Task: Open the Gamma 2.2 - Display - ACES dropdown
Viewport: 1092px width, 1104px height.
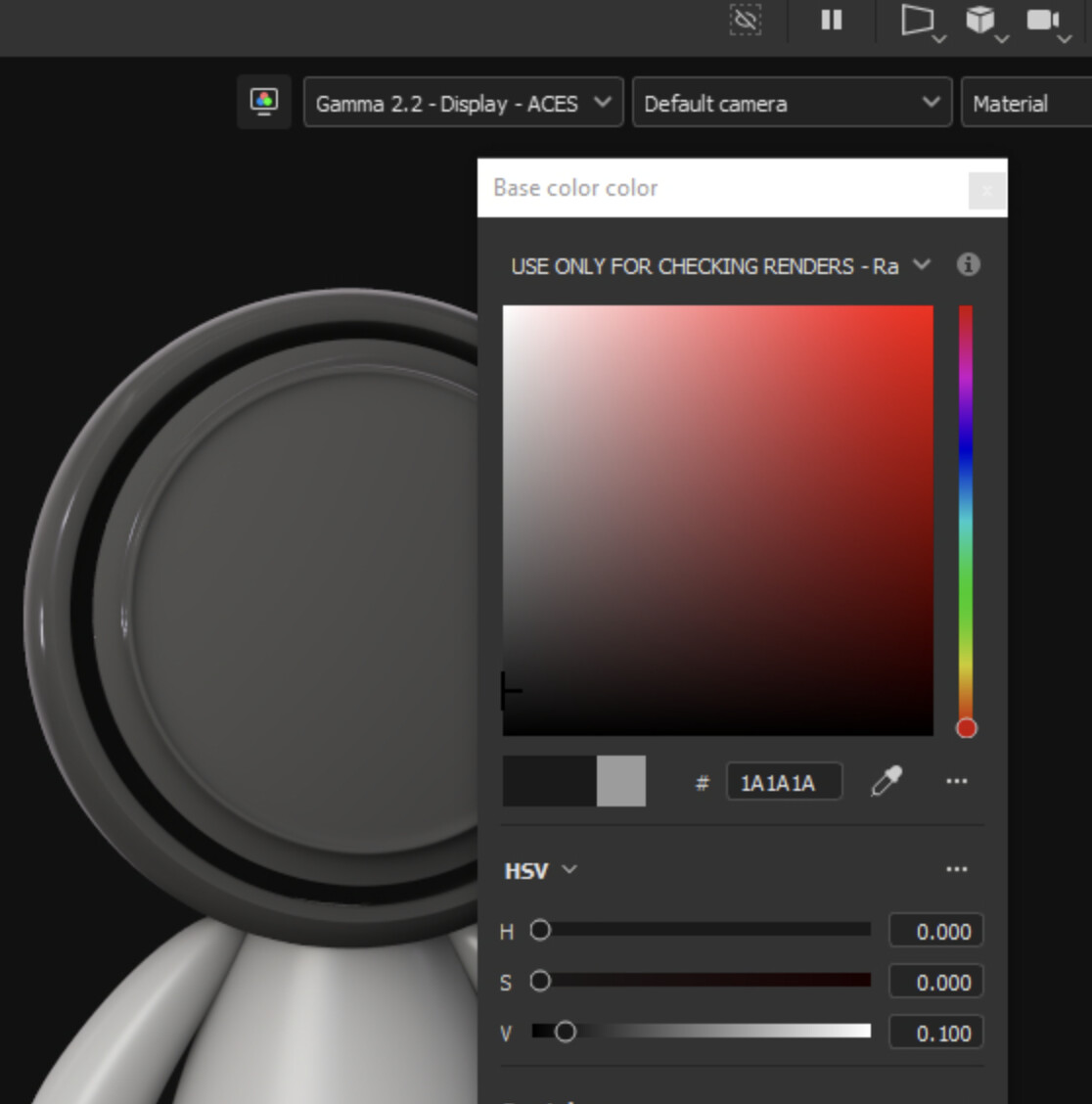Action: [463, 103]
